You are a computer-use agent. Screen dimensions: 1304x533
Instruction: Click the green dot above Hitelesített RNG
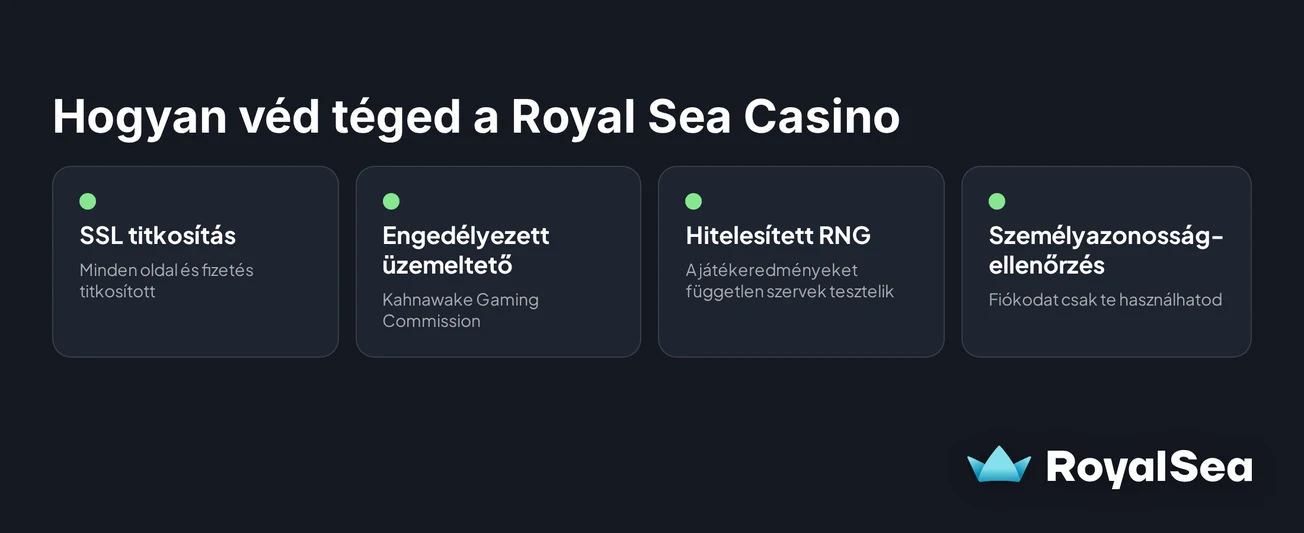click(x=694, y=202)
